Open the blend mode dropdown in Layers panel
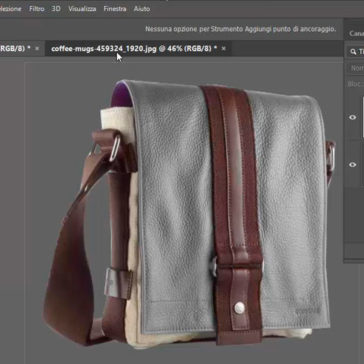The image size is (364, 364). (357, 68)
